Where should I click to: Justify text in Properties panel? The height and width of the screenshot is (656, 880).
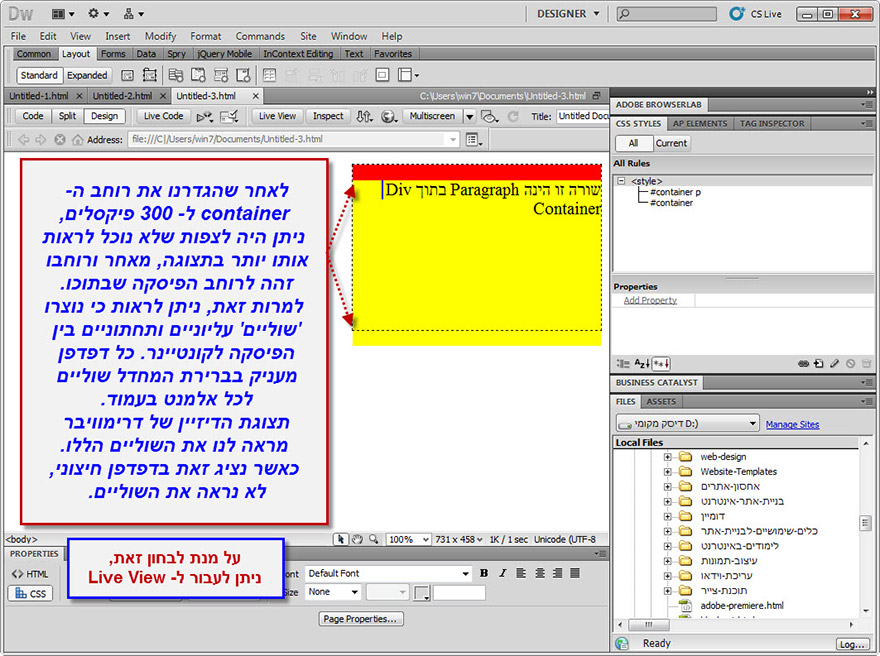click(x=575, y=573)
